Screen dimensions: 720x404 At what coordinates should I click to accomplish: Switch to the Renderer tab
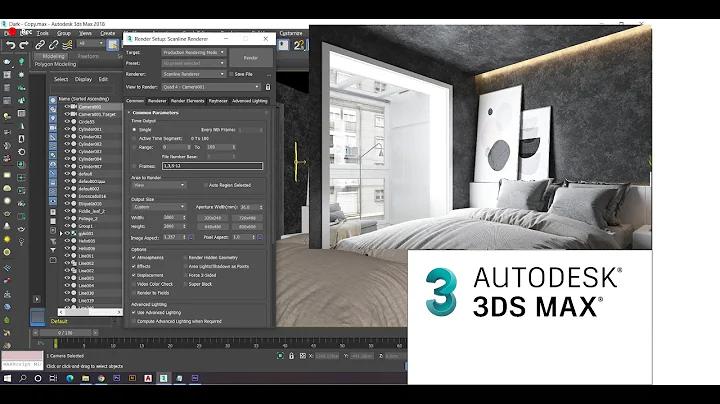(157, 101)
